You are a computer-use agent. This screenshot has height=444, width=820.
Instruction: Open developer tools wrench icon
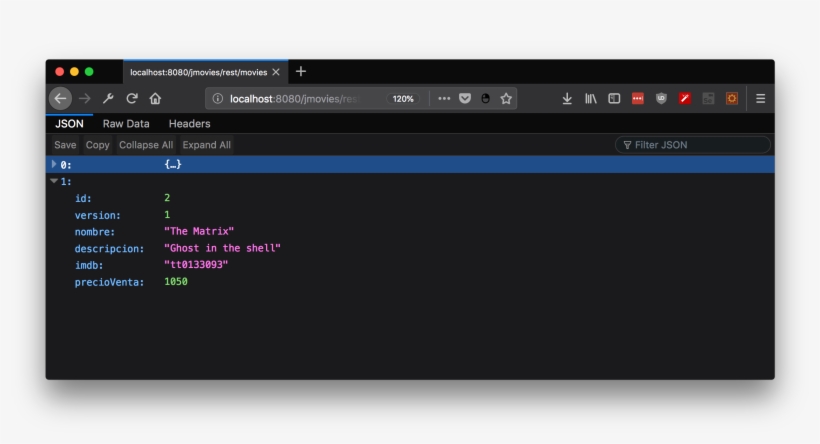[x=108, y=98]
